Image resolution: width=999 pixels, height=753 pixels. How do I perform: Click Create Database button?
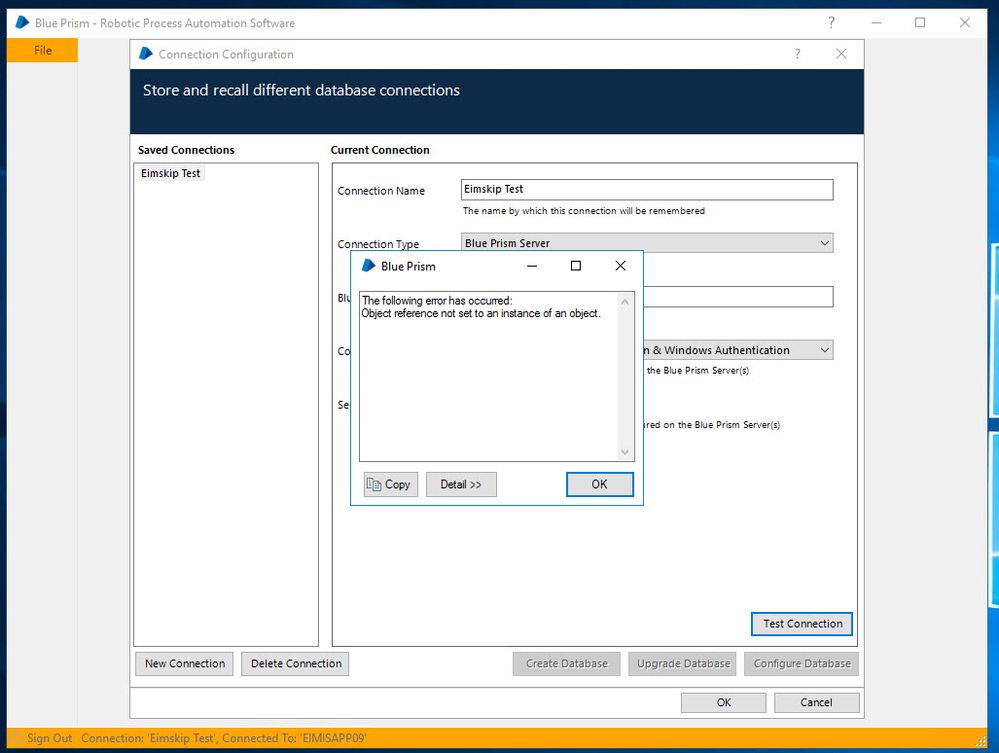coord(566,663)
